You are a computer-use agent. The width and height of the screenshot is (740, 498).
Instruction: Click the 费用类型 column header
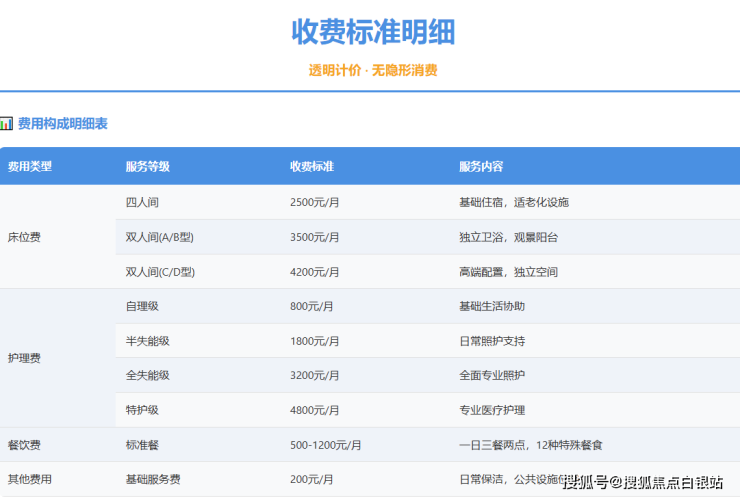(30, 167)
